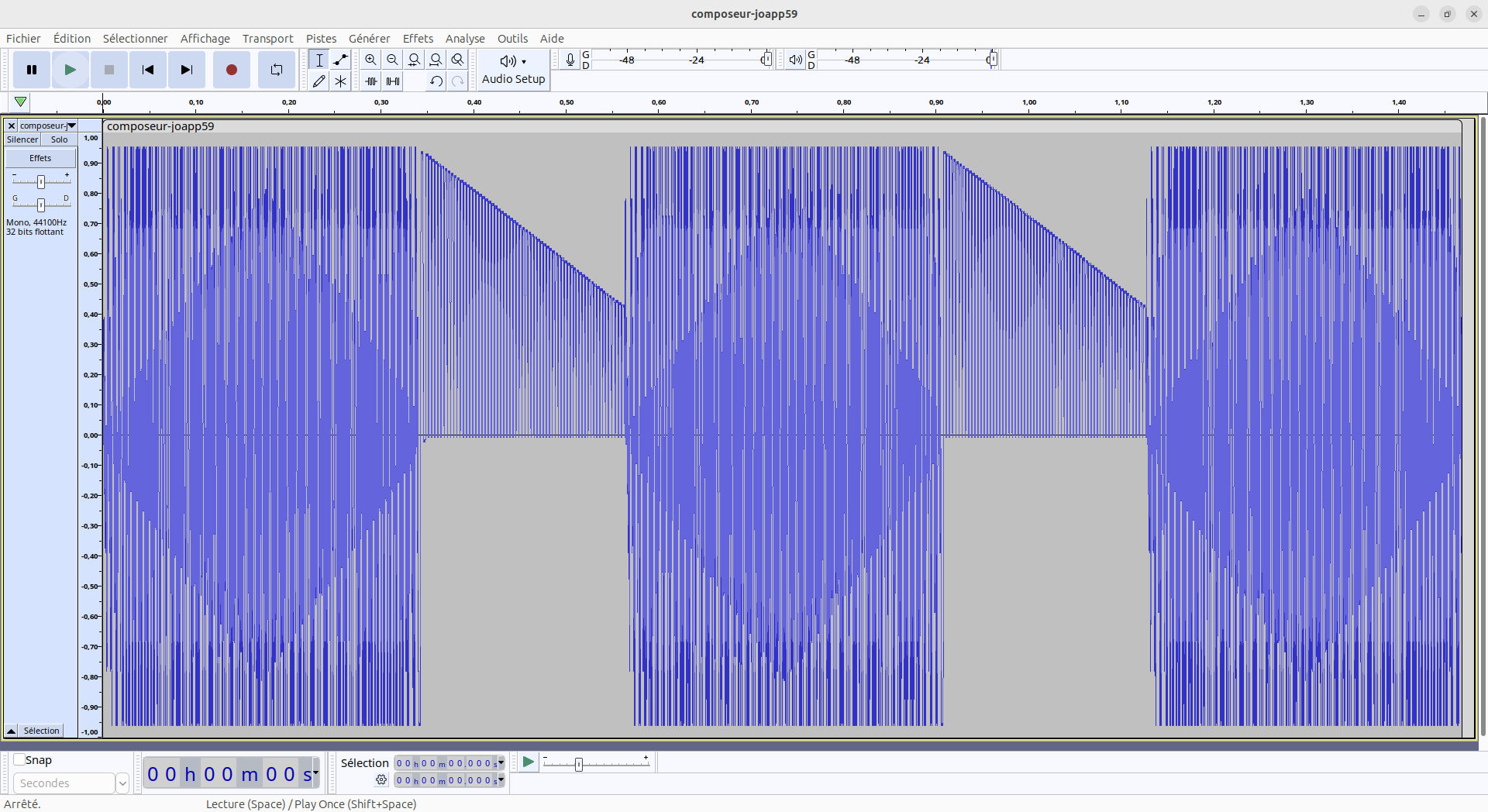Click the track's Effets button
Viewport: 1488px width, 812px height.
click(40, 158)
